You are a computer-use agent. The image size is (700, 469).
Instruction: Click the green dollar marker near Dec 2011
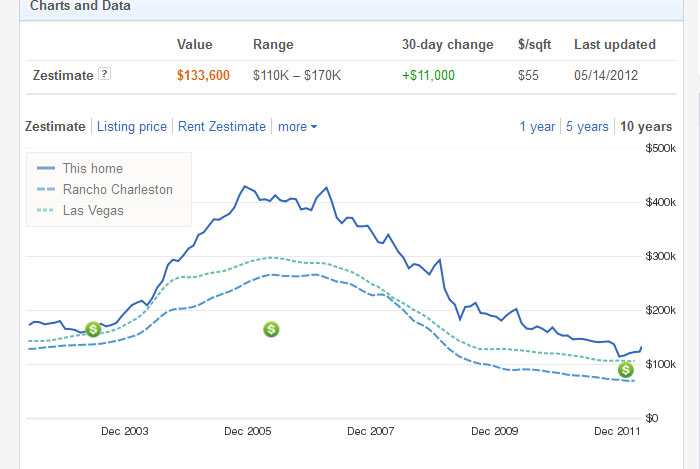[625, 370]
